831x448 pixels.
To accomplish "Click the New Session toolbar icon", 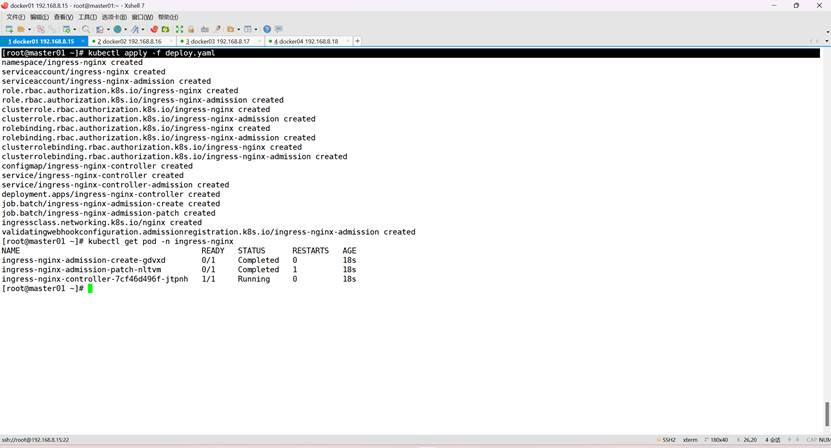I will (x=9, y=29).
